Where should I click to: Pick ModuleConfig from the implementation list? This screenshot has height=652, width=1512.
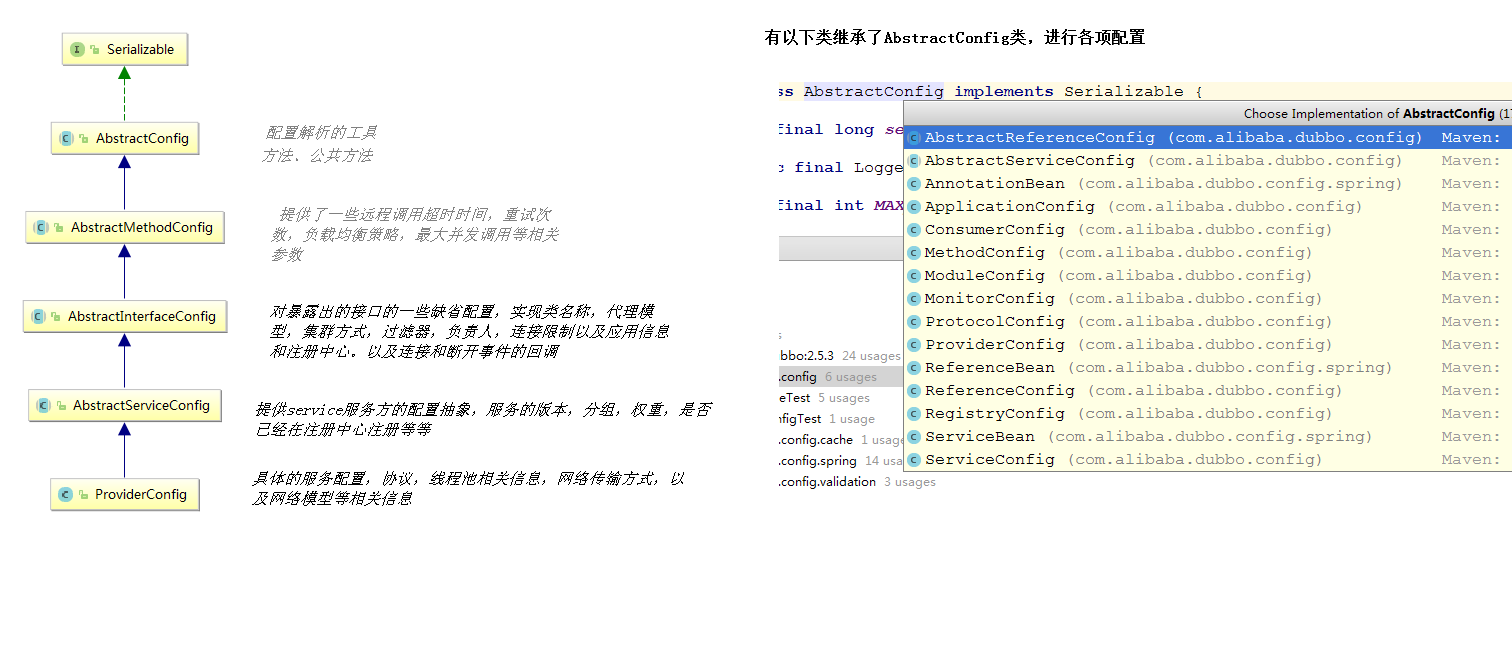[1207, 275]
